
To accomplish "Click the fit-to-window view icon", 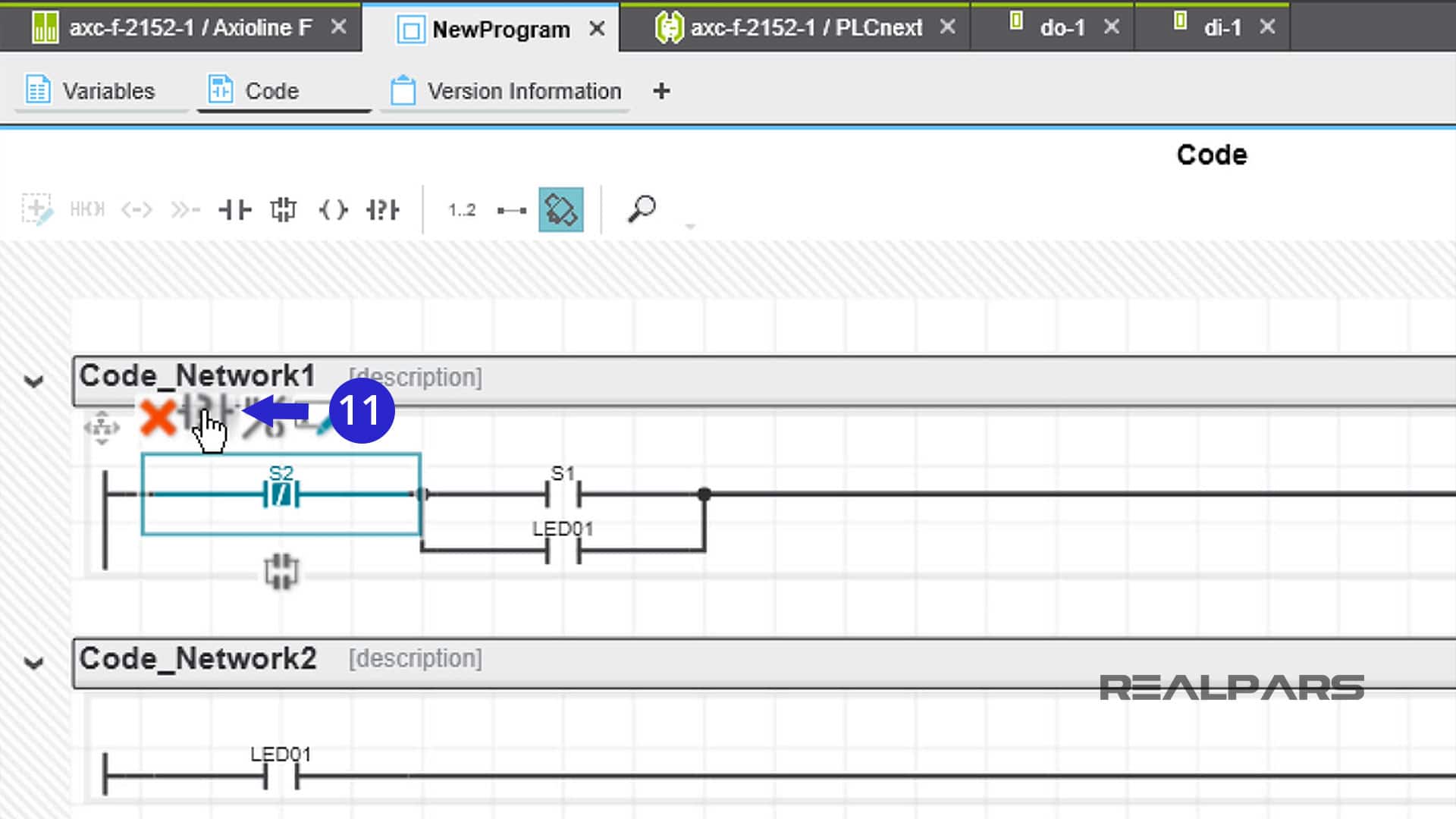I will click(x=560, y=209).
